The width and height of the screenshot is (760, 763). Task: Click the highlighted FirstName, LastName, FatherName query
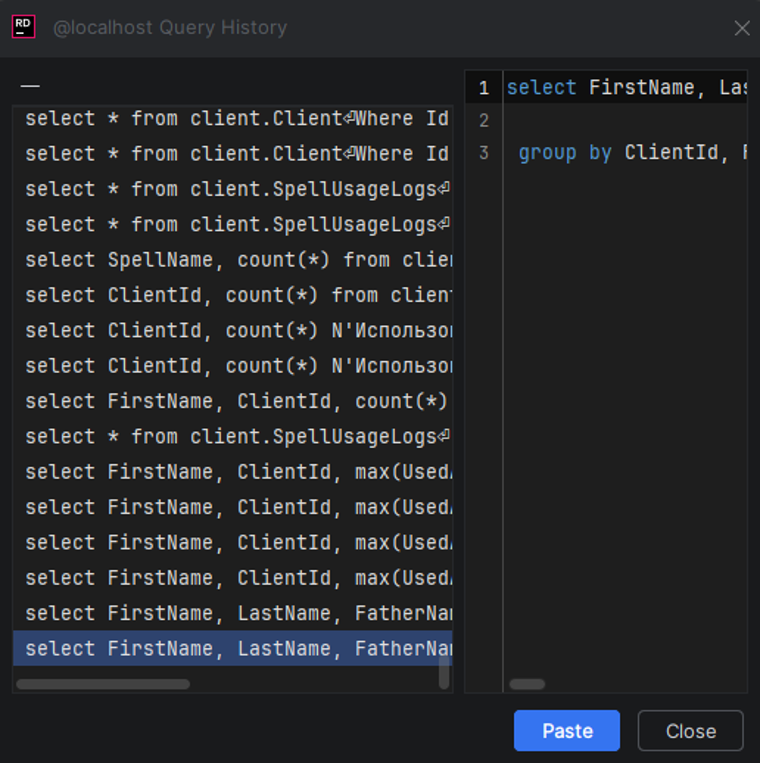pyautogui.click(x=233, y=649)
